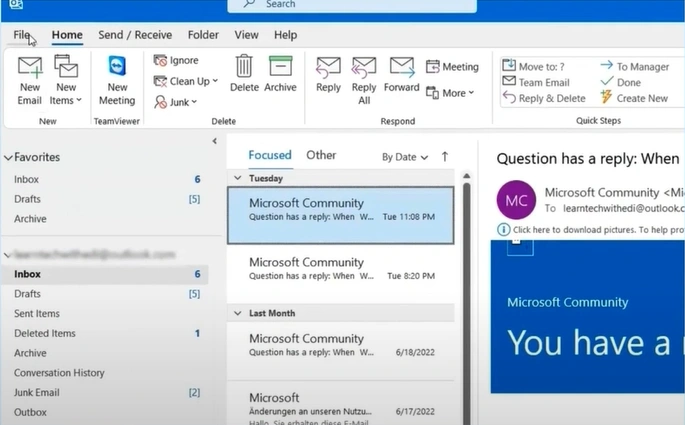Click the Ignore conversation button

tap(176, 60)
